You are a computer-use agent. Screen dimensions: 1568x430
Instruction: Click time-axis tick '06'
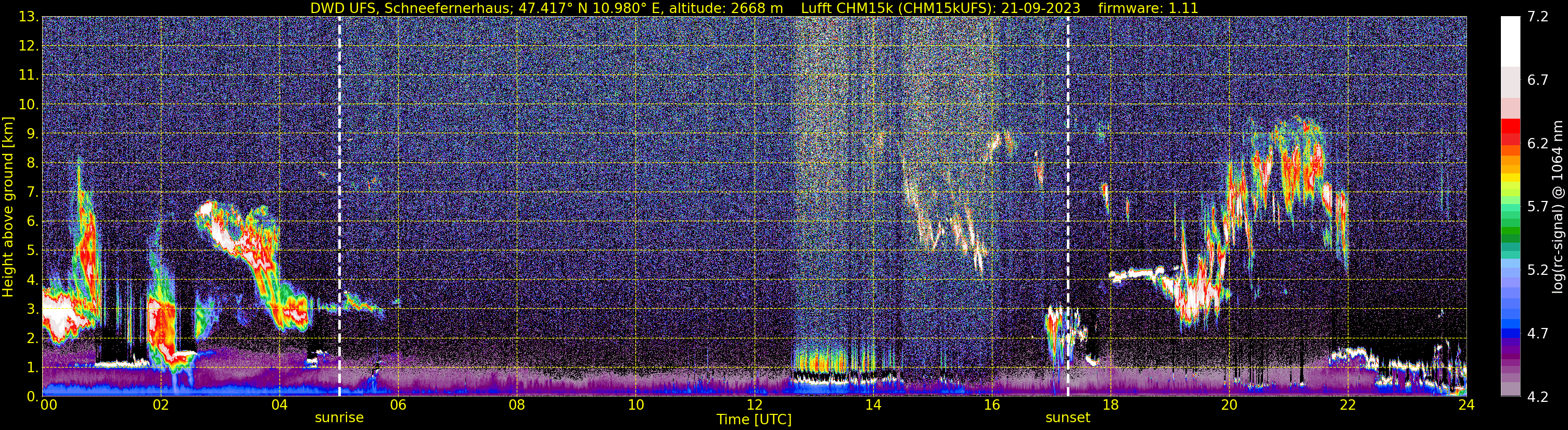(398, 405)
